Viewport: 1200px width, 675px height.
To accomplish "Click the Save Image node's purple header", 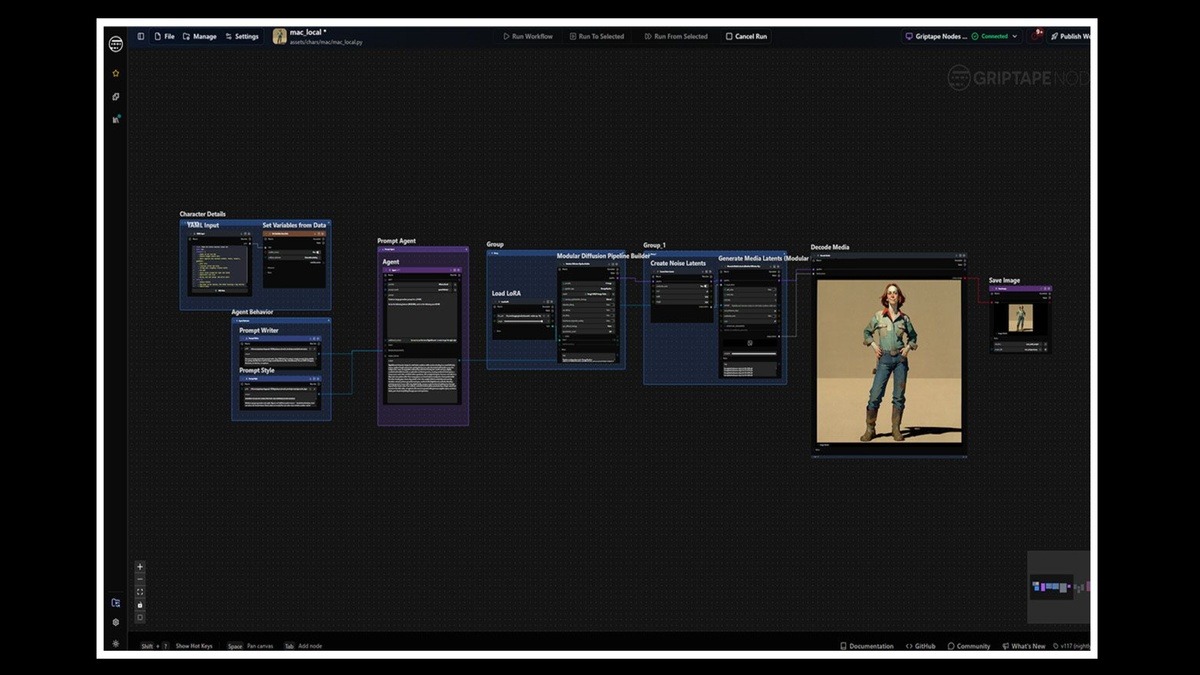I will [x=1020, y=288].
